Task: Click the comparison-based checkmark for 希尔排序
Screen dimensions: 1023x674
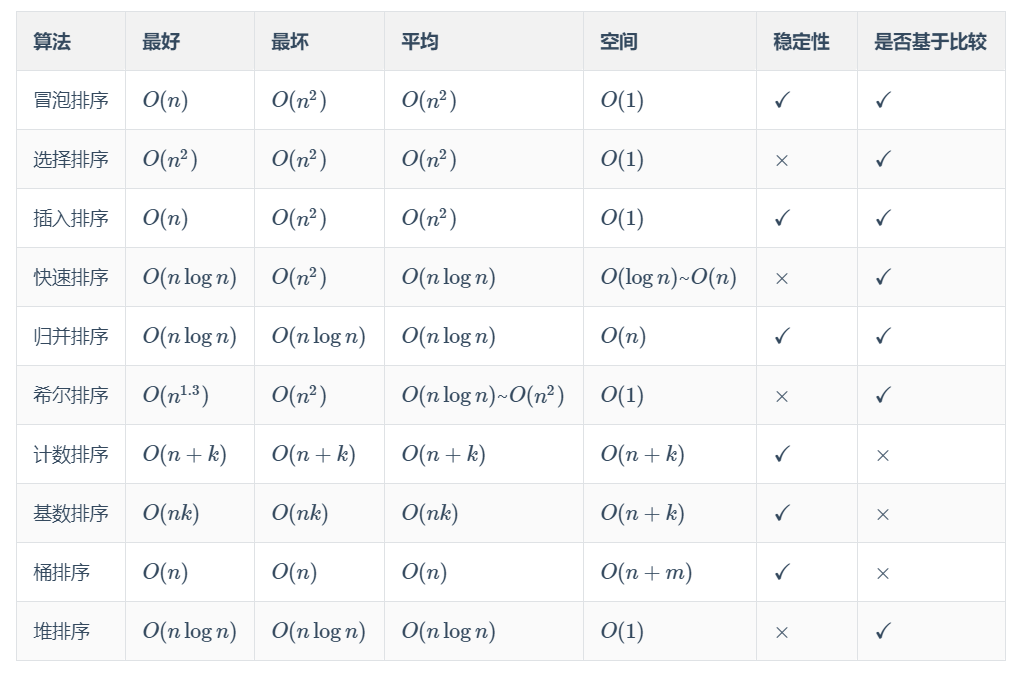Action: tap(882, 395)
